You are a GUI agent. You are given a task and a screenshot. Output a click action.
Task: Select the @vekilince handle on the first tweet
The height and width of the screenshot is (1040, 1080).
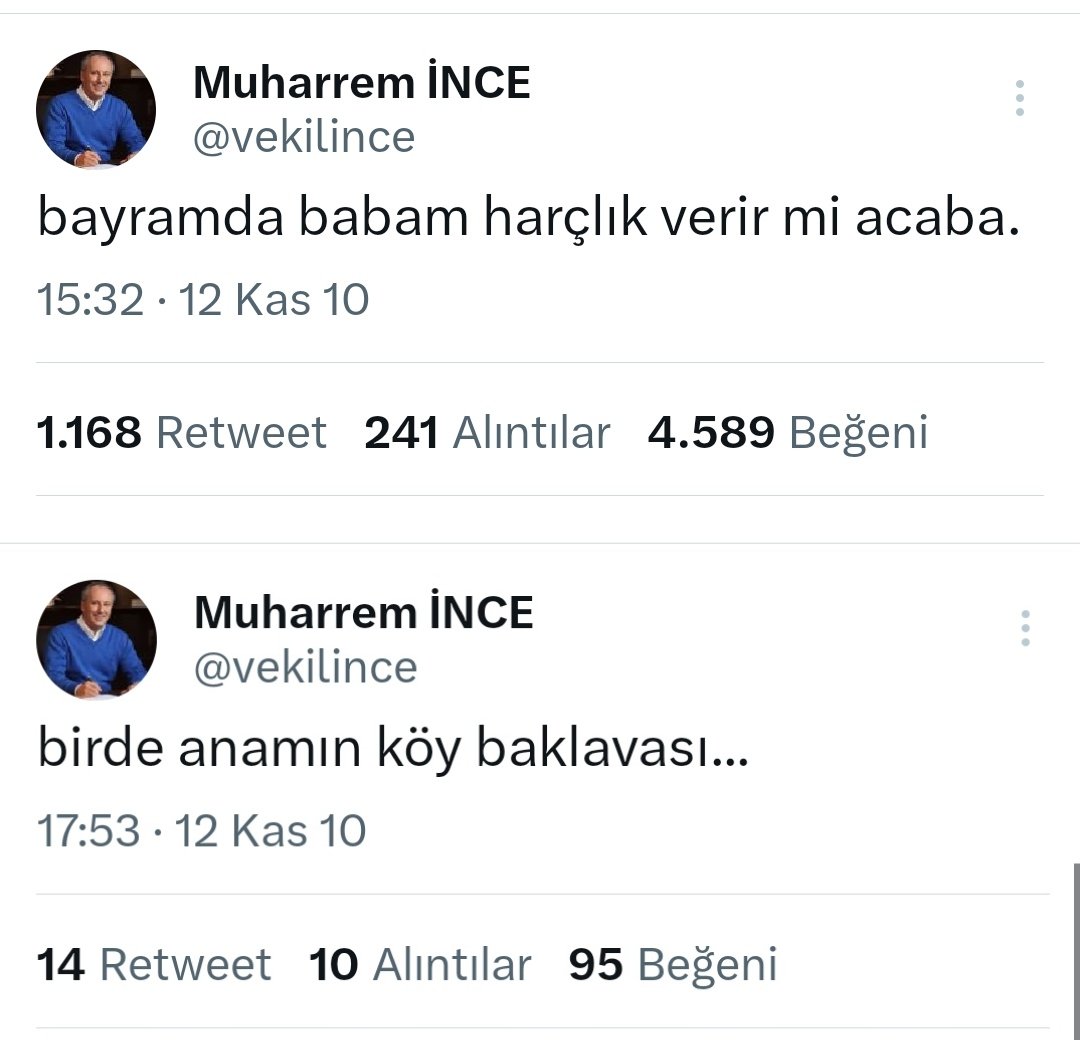point(305,138)
